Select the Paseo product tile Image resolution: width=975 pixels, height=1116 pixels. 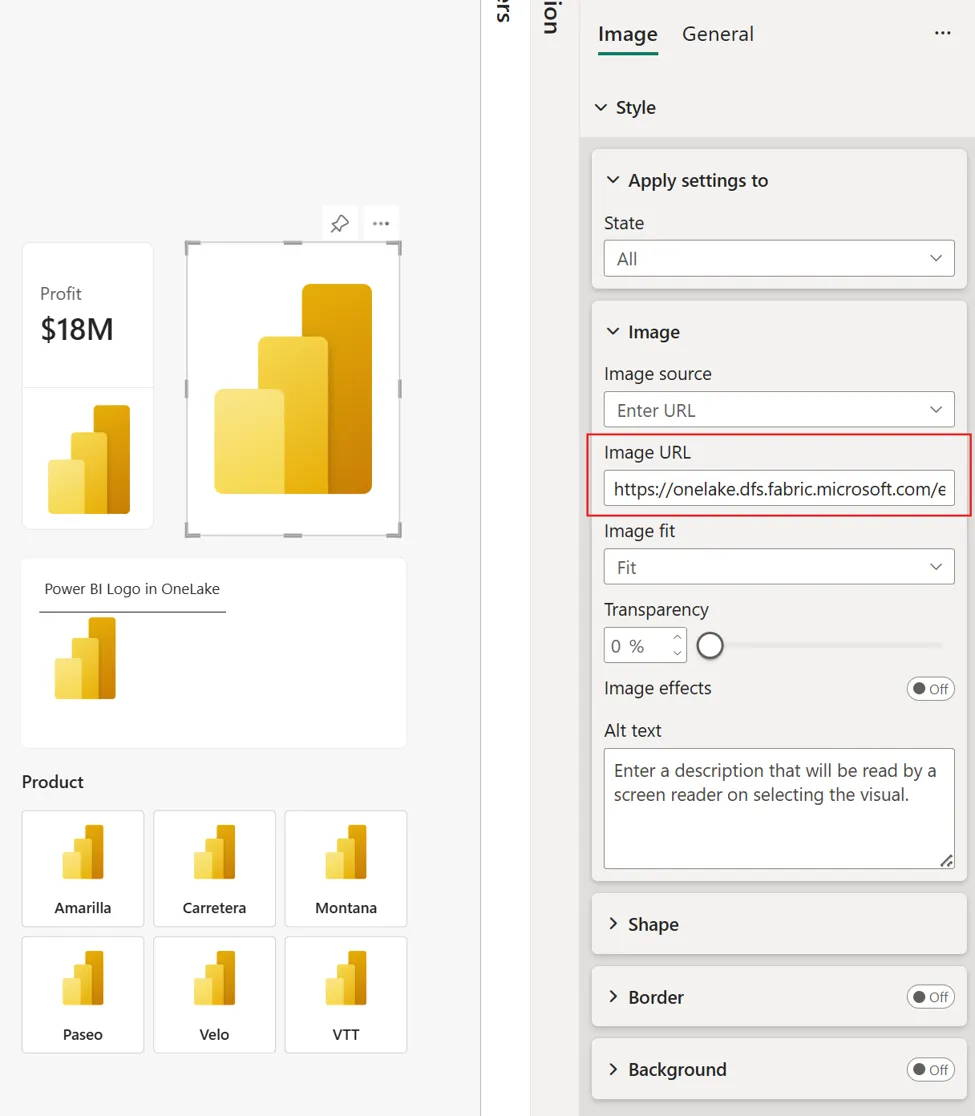click(83, 994)
